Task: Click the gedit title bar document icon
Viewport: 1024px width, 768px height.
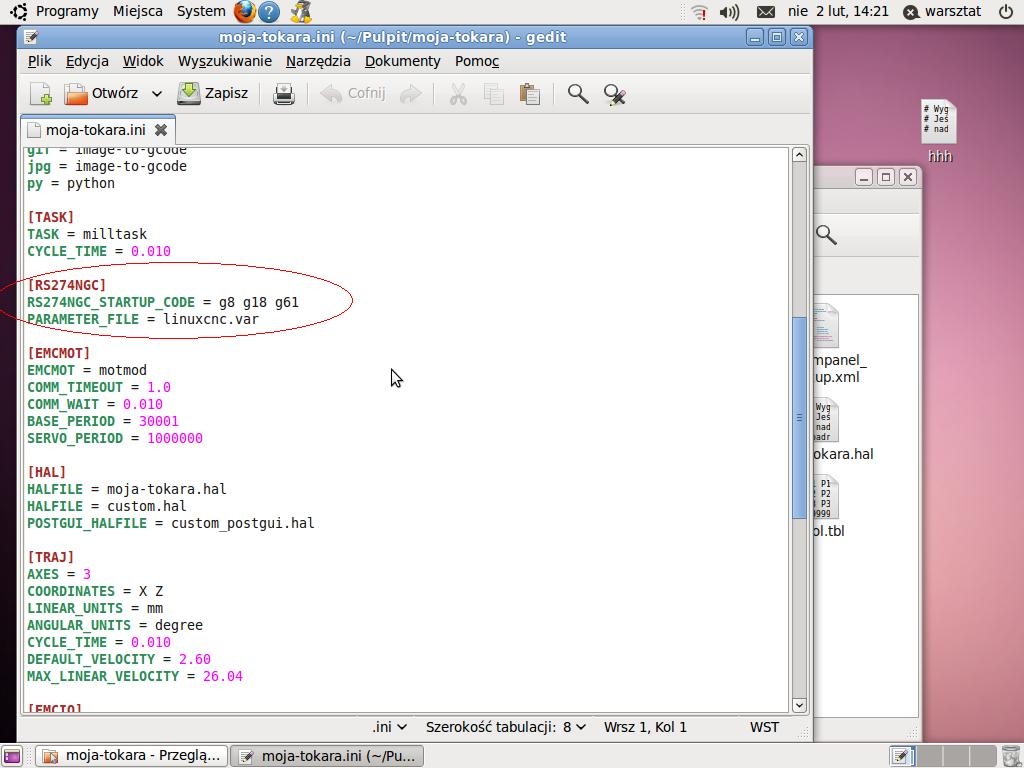Action: point(30,37)
